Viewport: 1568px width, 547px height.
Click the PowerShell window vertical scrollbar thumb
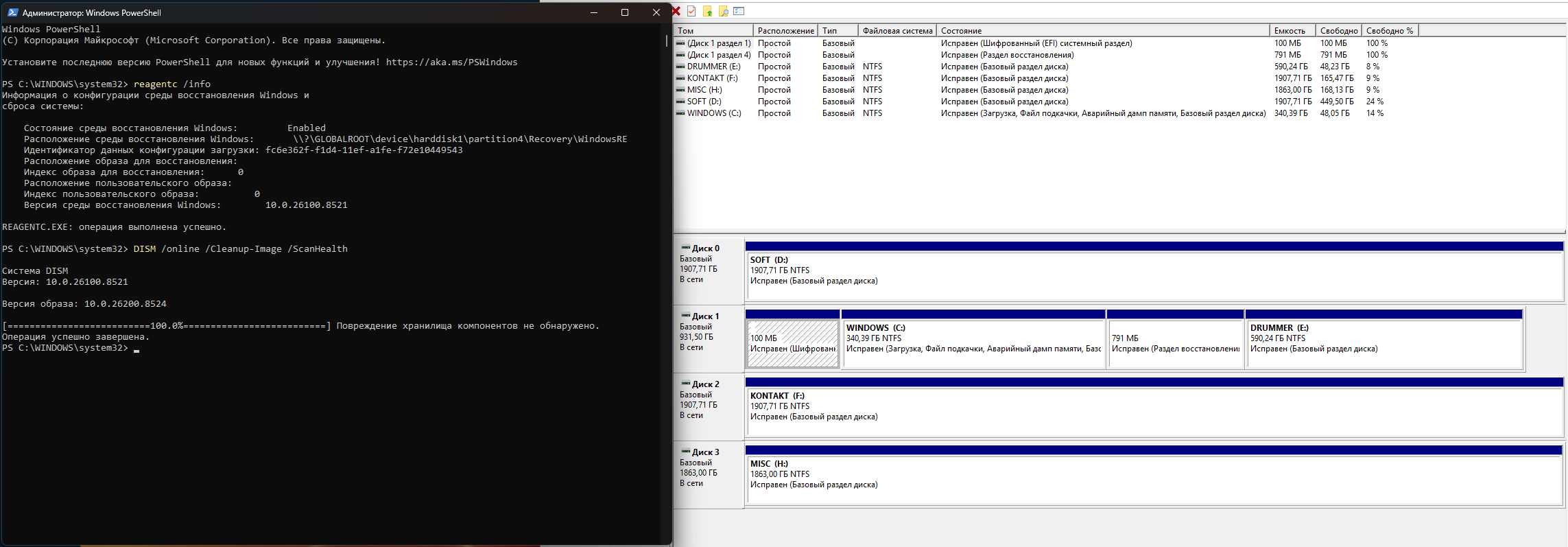coord(667,40)
